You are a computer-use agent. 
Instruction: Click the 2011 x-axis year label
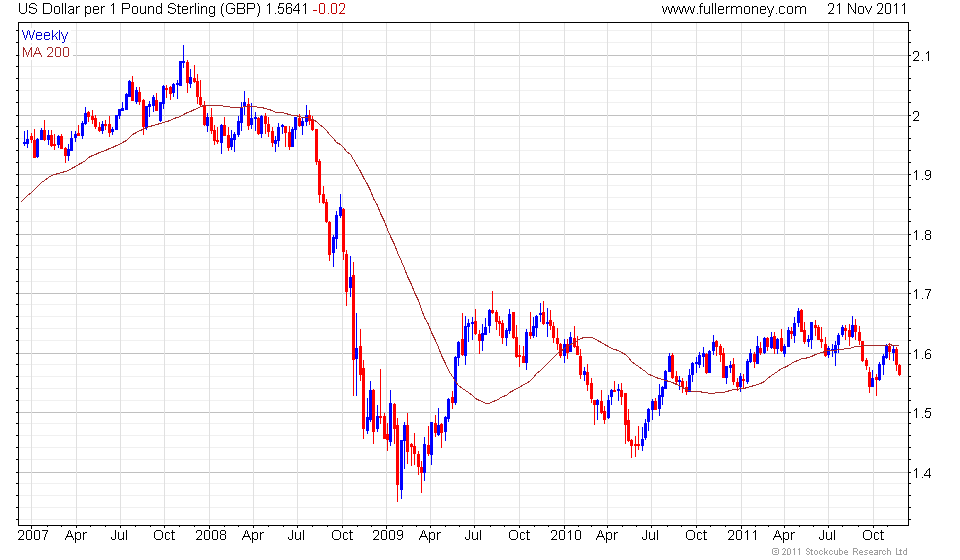coord(742,535)
